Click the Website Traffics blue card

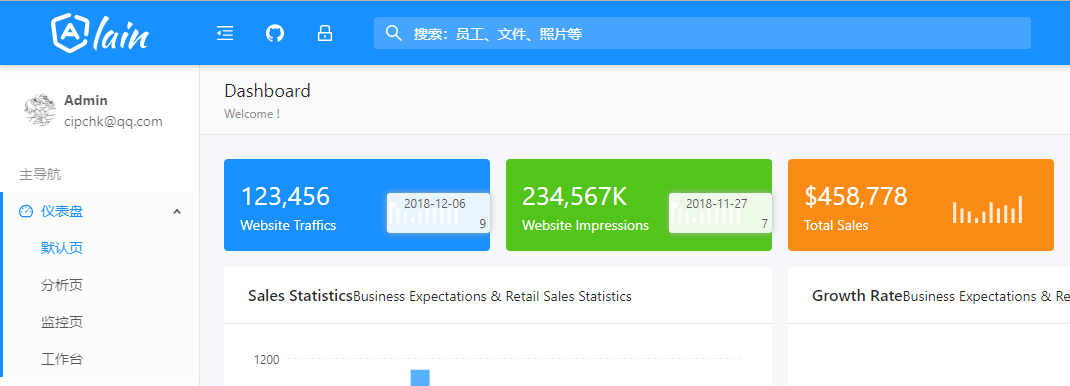pyautogui.click(x=357, y=205)
